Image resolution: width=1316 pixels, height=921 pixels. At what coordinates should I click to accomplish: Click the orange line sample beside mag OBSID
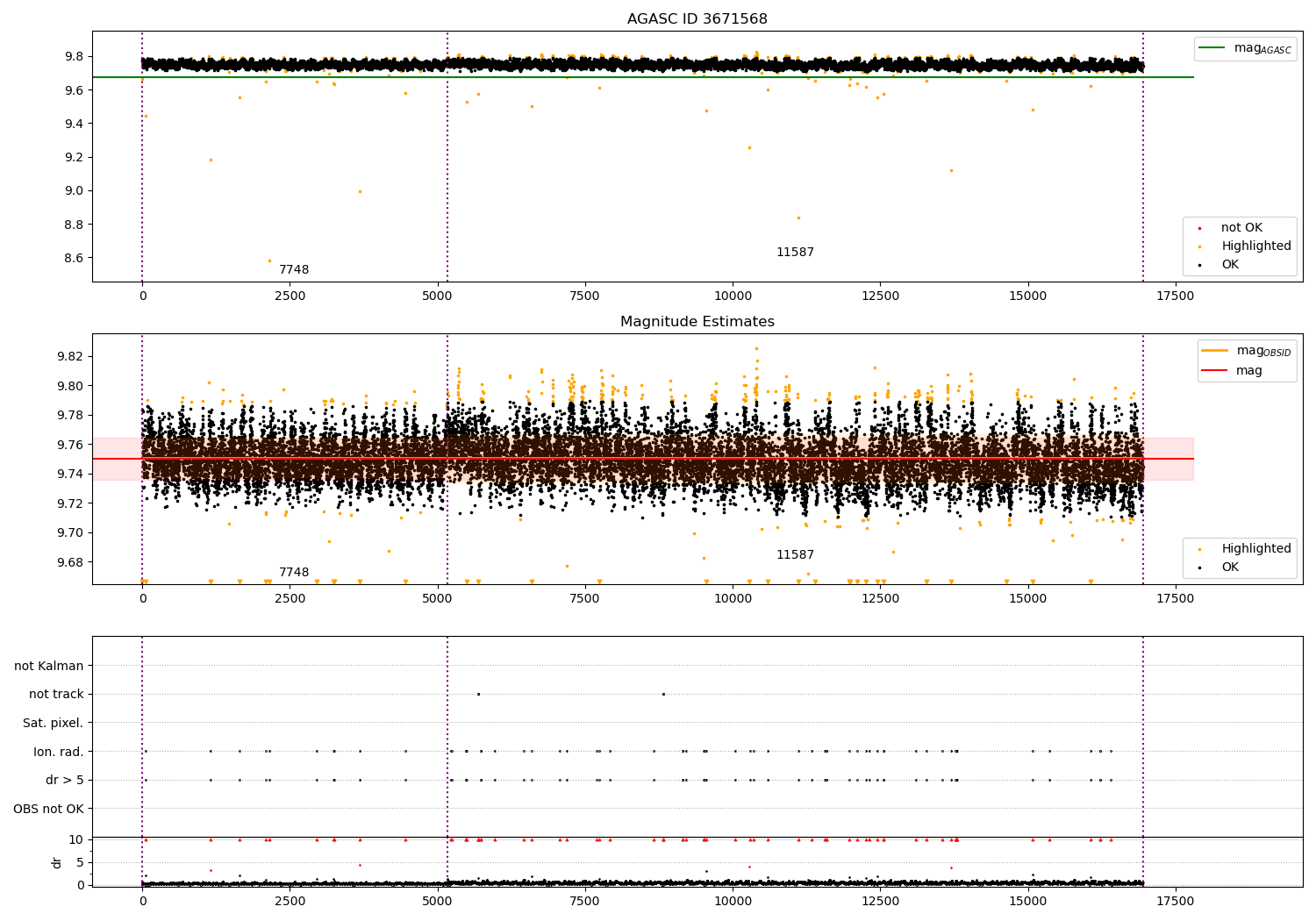tap(1215, 351)
